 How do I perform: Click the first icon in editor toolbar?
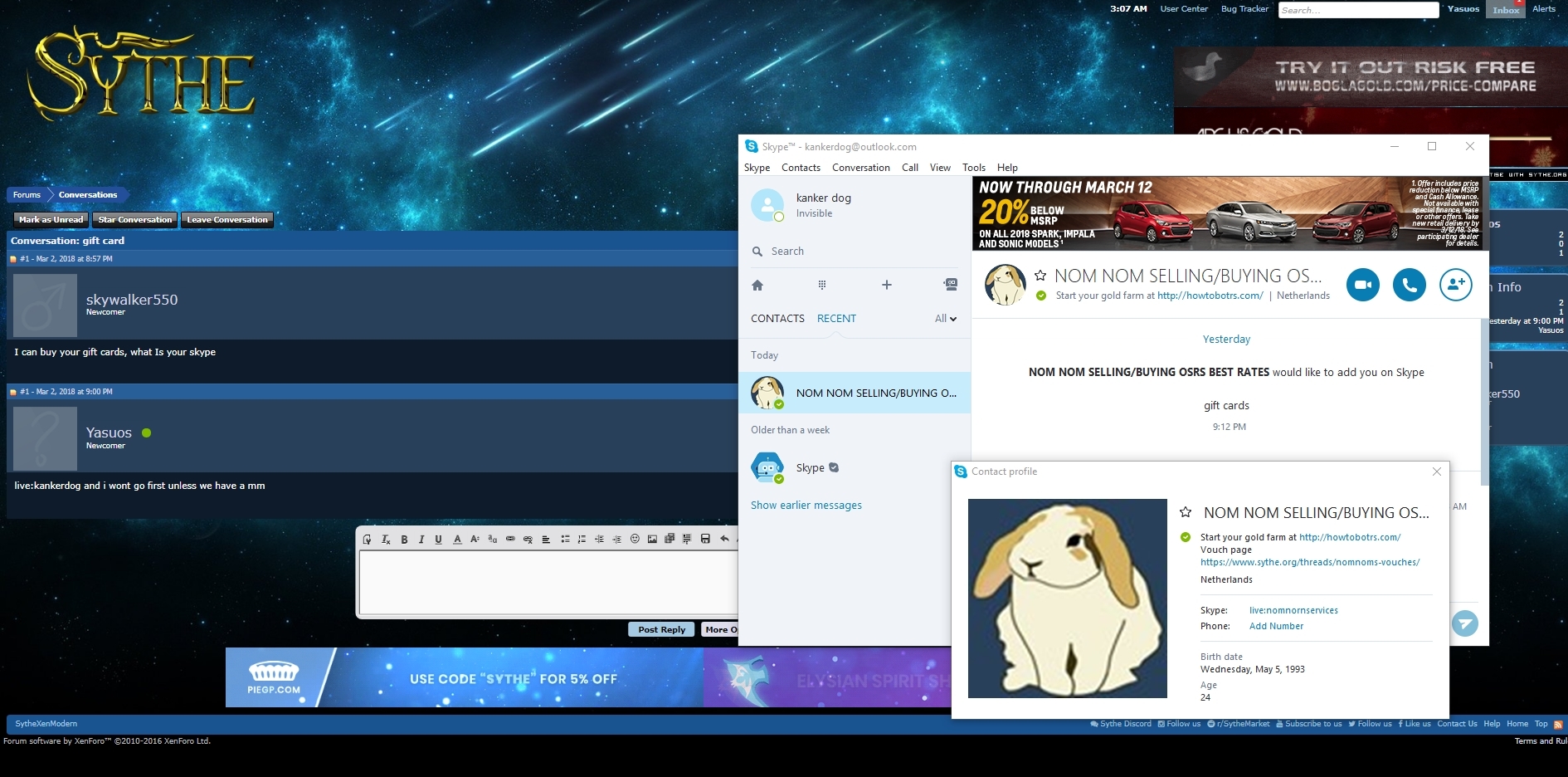coord(368,540)
